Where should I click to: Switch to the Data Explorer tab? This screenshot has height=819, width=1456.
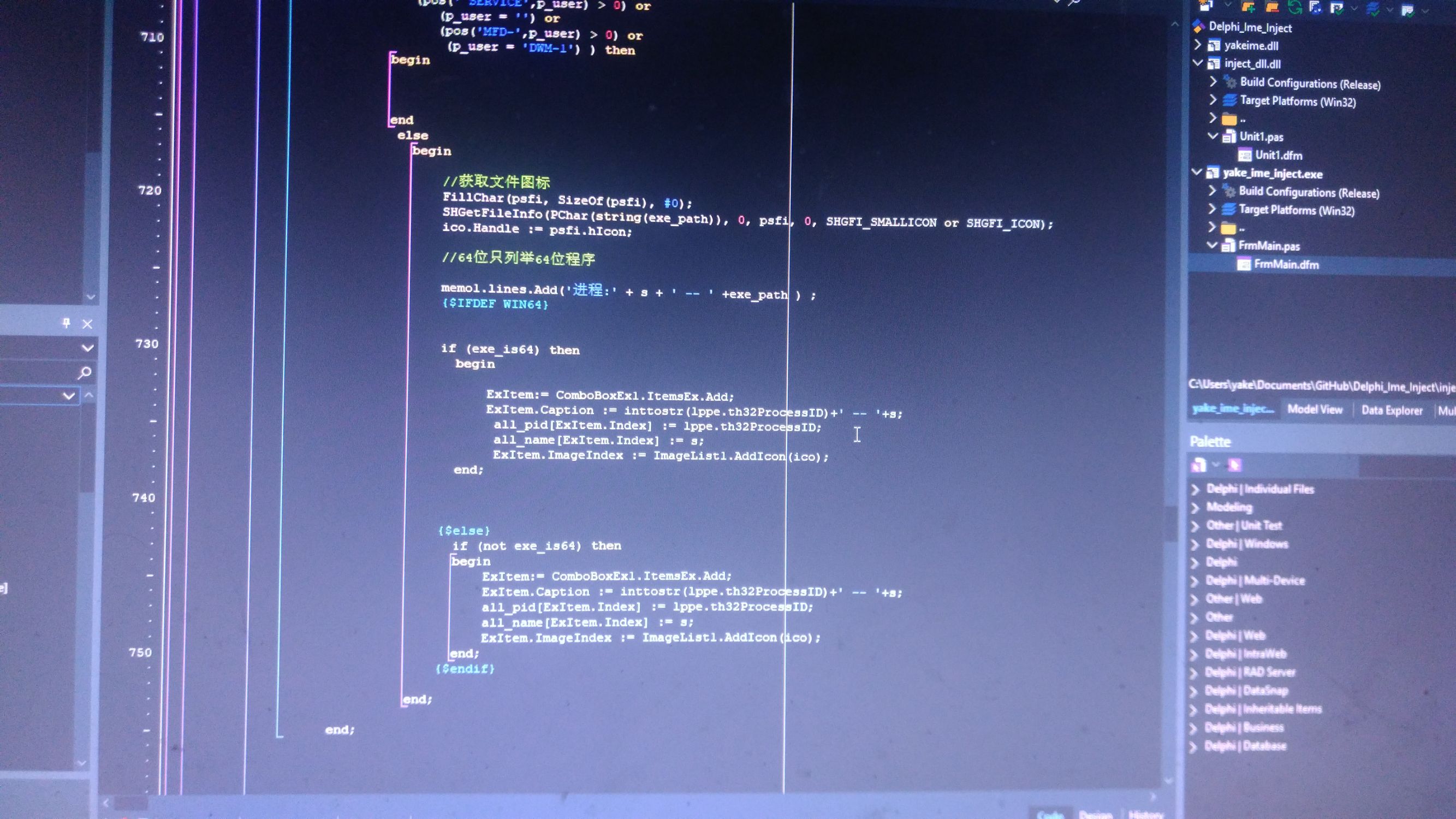(x=1391, y=411)
